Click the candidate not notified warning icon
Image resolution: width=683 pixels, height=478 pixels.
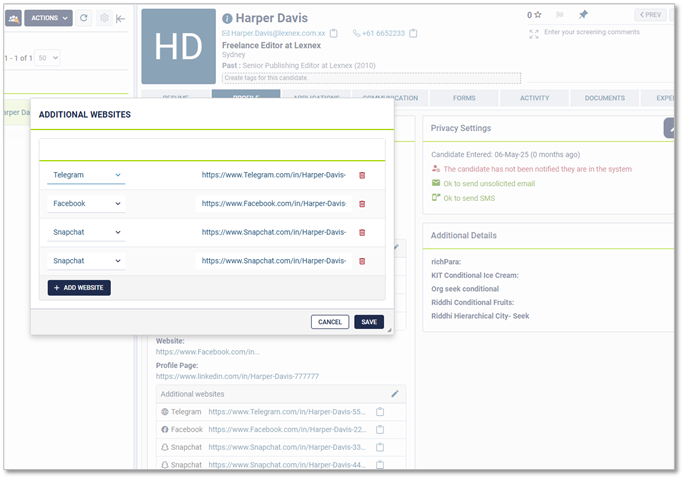click(436, 169)
